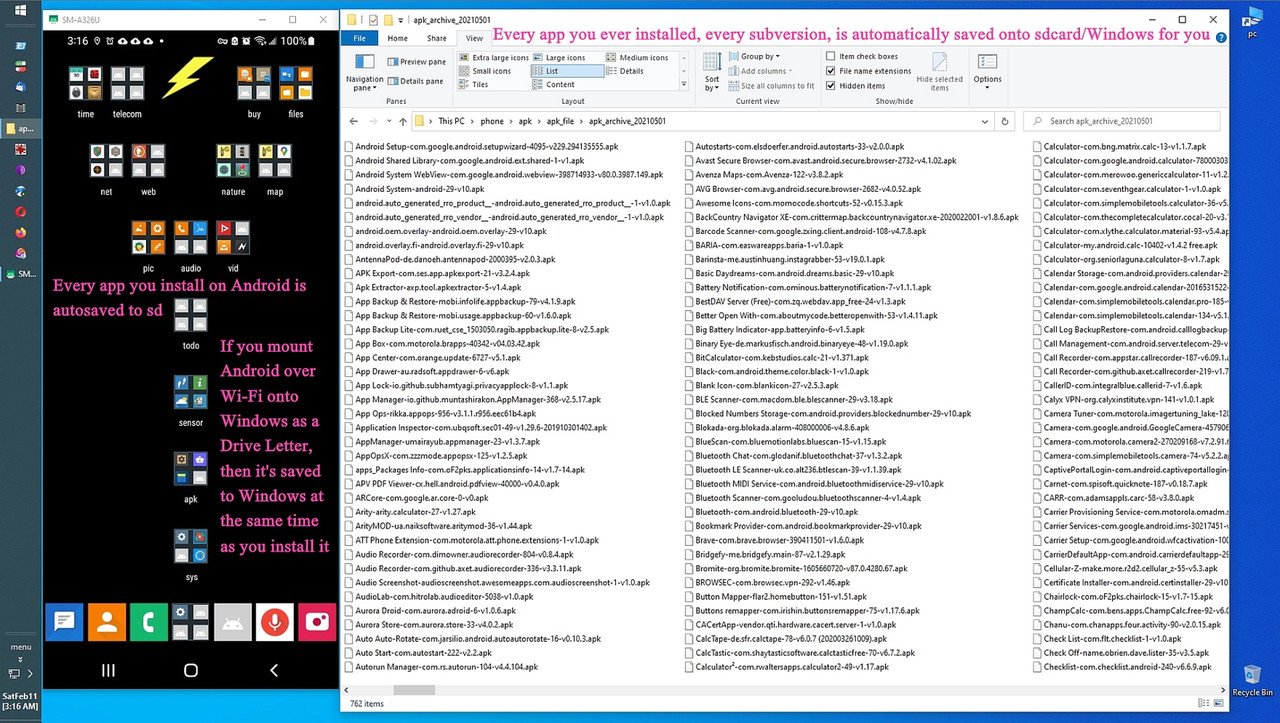Tap the Android Recents navigation button

pyautogui.click(x=108, y=670)
